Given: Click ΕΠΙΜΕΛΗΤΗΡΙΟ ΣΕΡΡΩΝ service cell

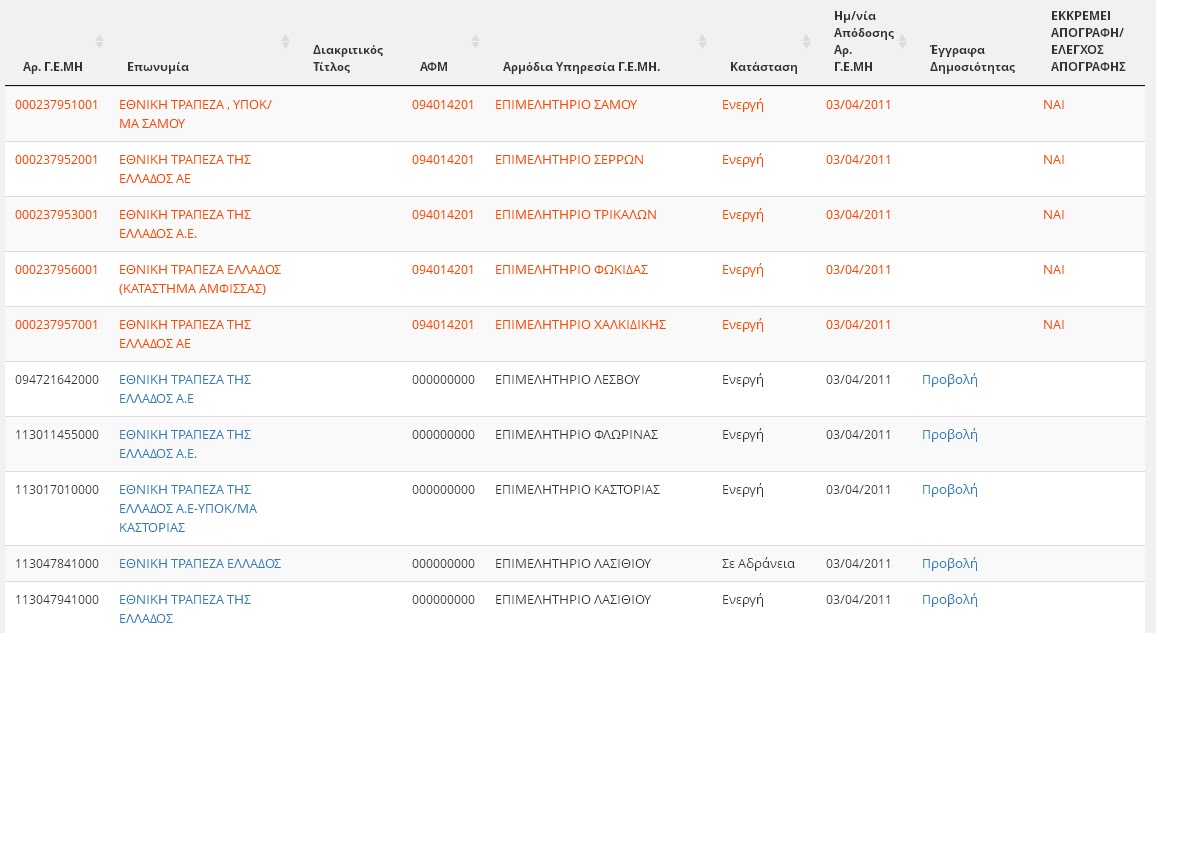Looking at the screenshot, I should 569,160.
